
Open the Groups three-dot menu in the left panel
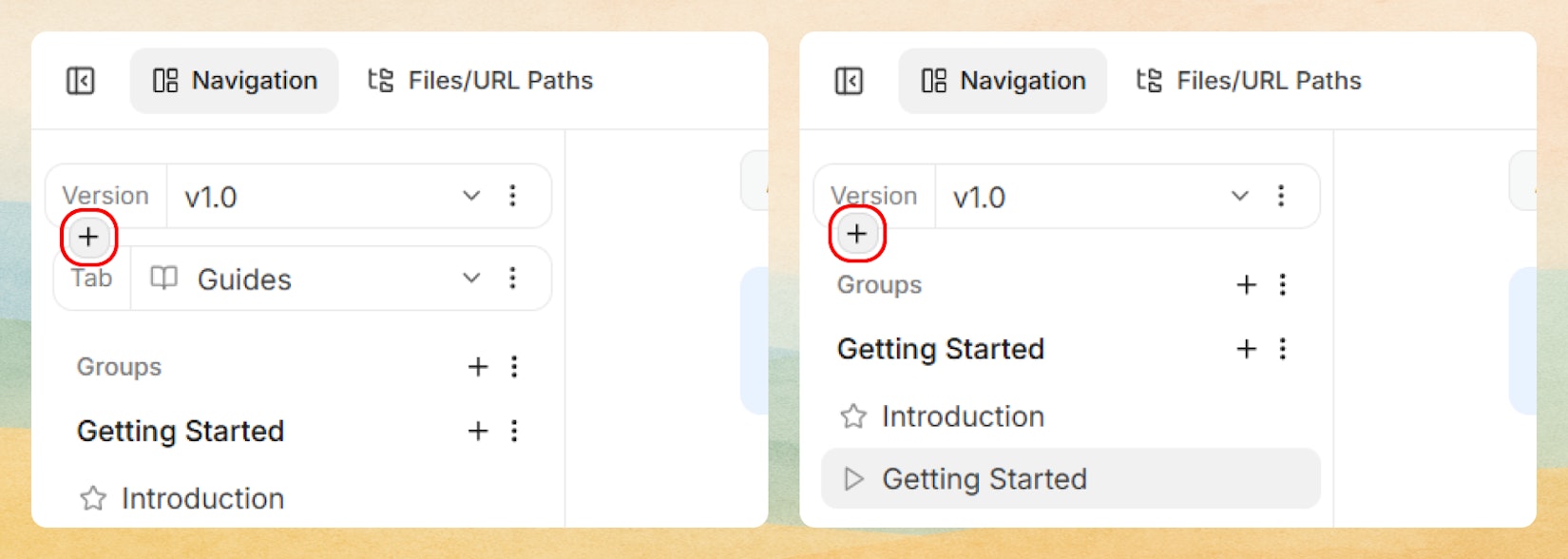coord(514,367)
